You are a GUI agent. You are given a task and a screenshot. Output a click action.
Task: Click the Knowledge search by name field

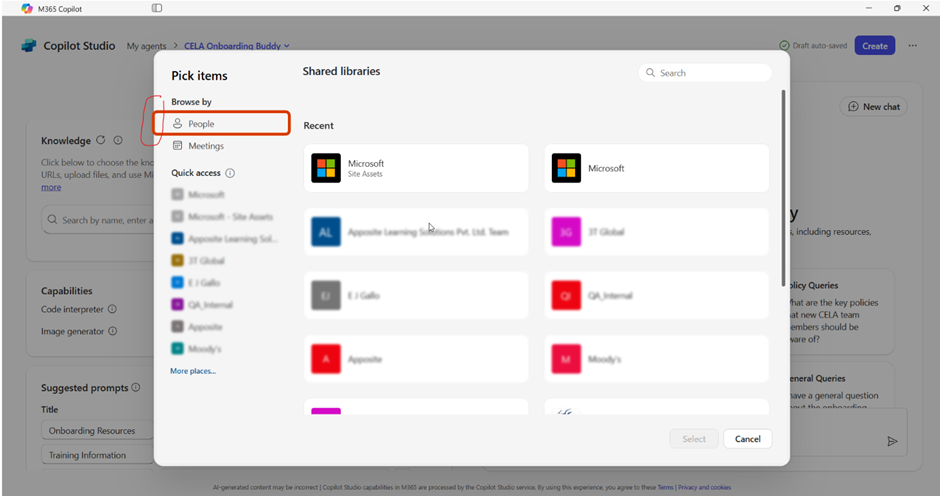coord(99,220)
